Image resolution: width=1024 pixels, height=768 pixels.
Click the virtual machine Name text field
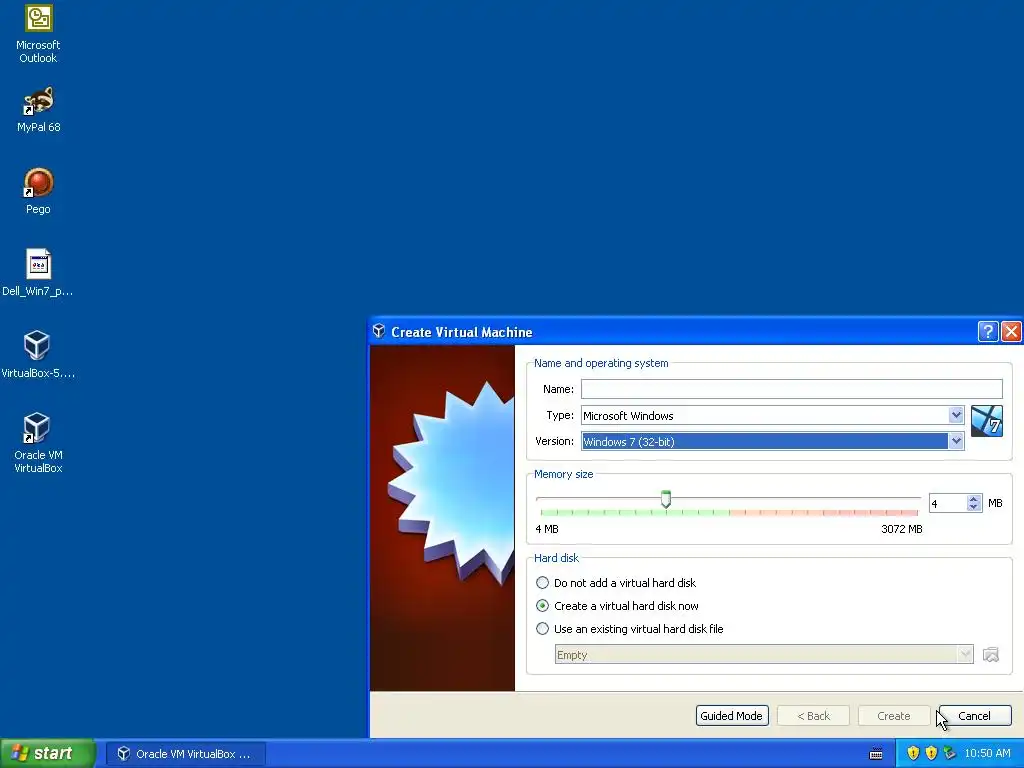792,389
